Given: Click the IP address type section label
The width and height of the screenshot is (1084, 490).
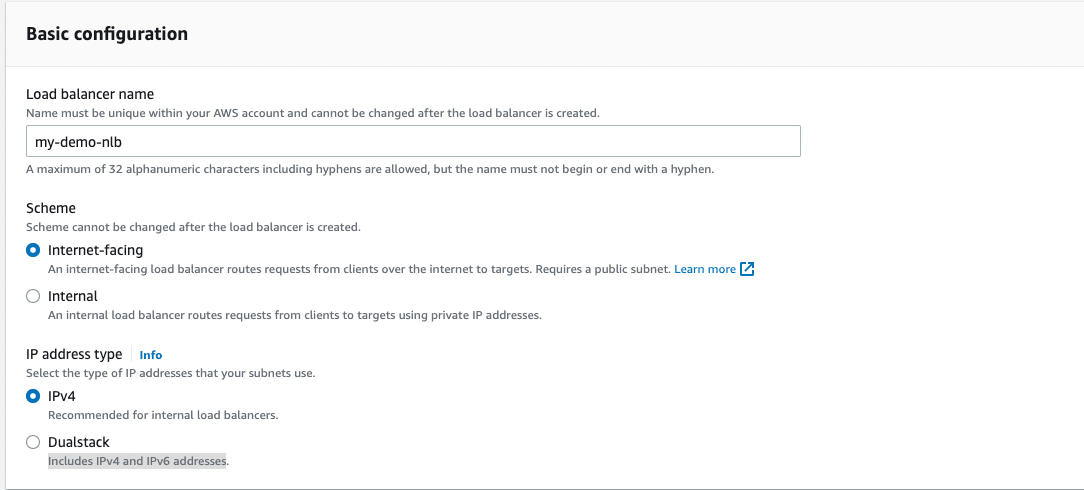Looking at the screenshot, I should tap(74, 354).
